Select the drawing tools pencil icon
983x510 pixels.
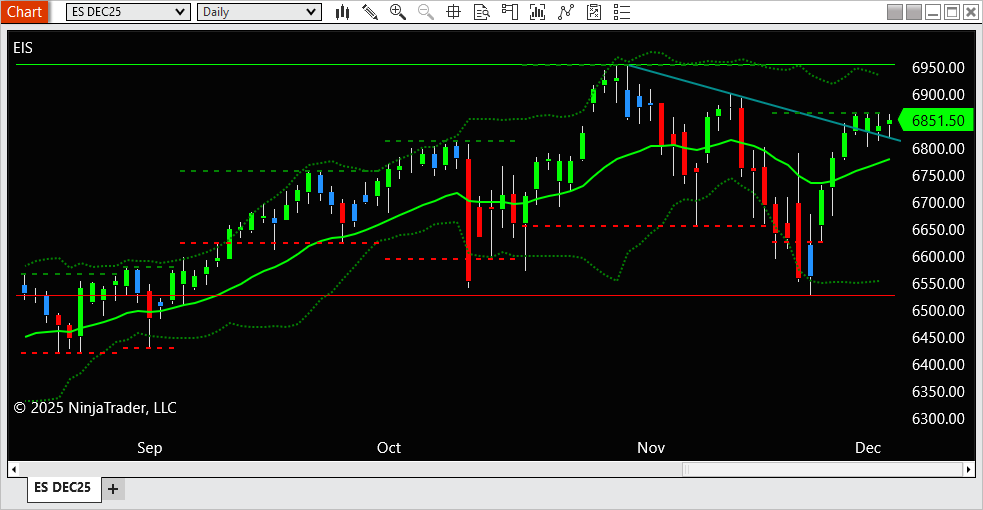pos(370,12)
